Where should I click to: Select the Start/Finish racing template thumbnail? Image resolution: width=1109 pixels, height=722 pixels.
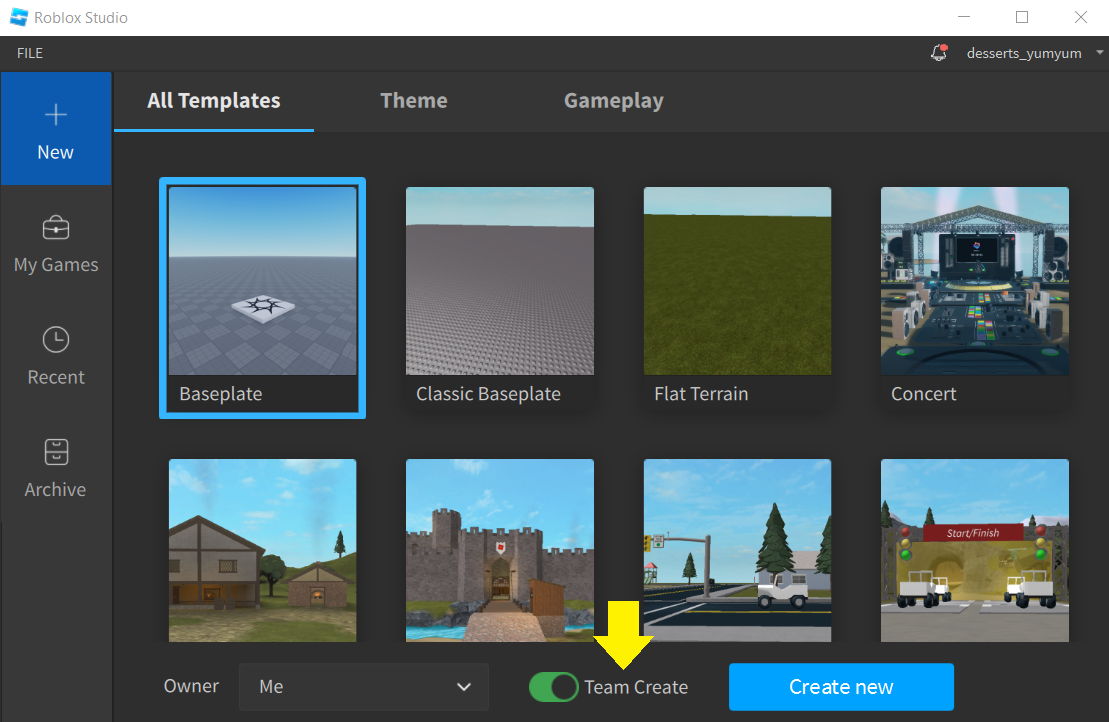[975, 550]
